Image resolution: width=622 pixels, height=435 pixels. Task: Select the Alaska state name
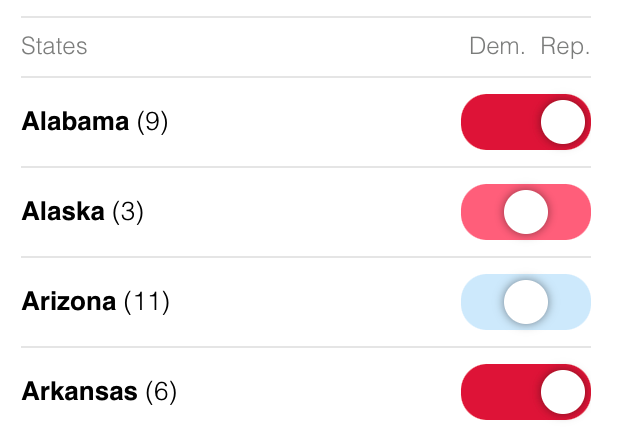tap(63, 212)
